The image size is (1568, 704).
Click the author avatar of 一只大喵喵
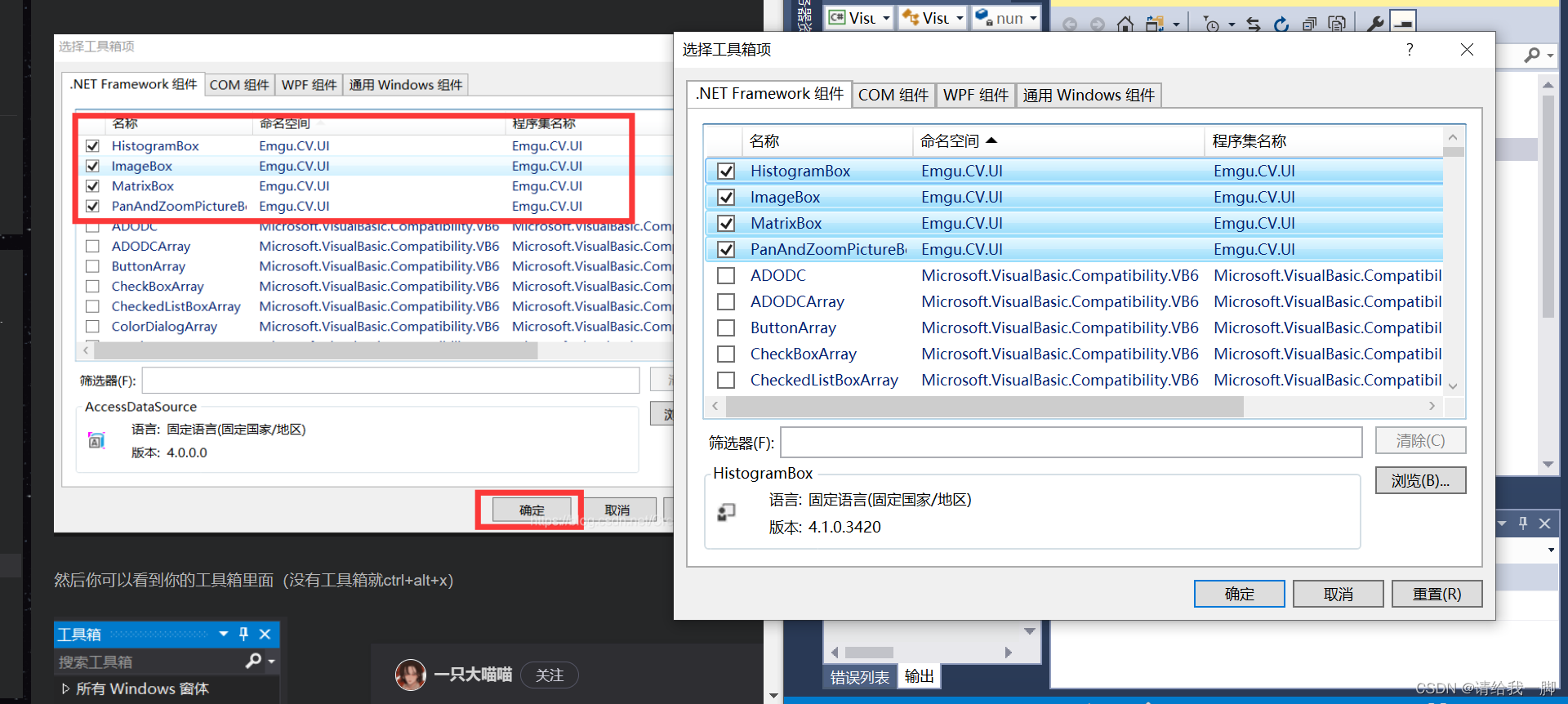pos(411,675)
